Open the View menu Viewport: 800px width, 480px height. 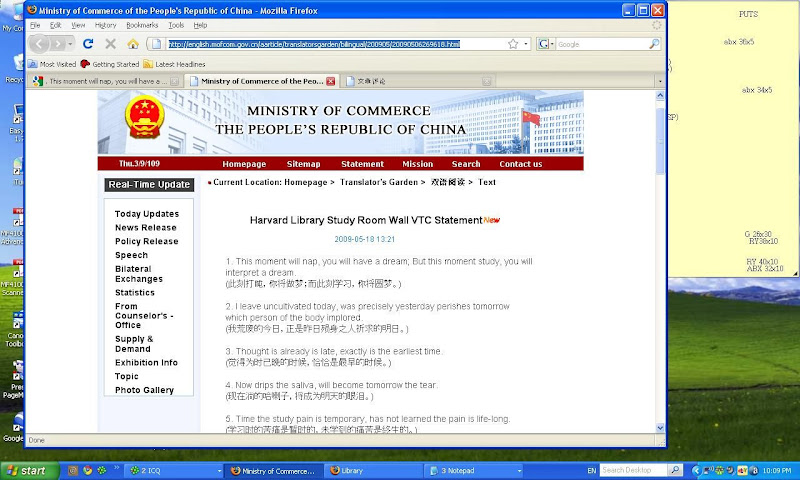[78, 25]
